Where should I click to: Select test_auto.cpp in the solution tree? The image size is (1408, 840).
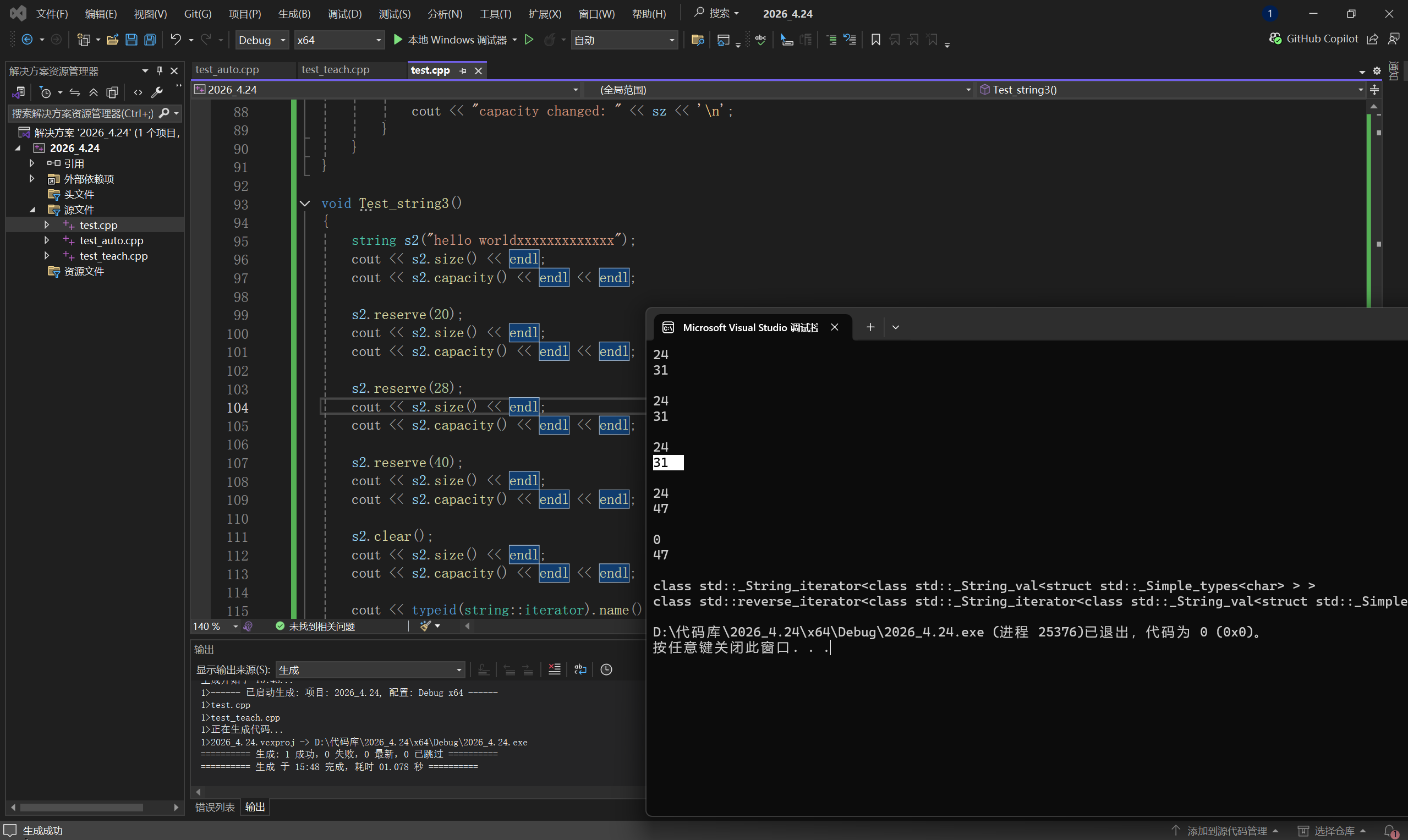click(x=111, y=240)
